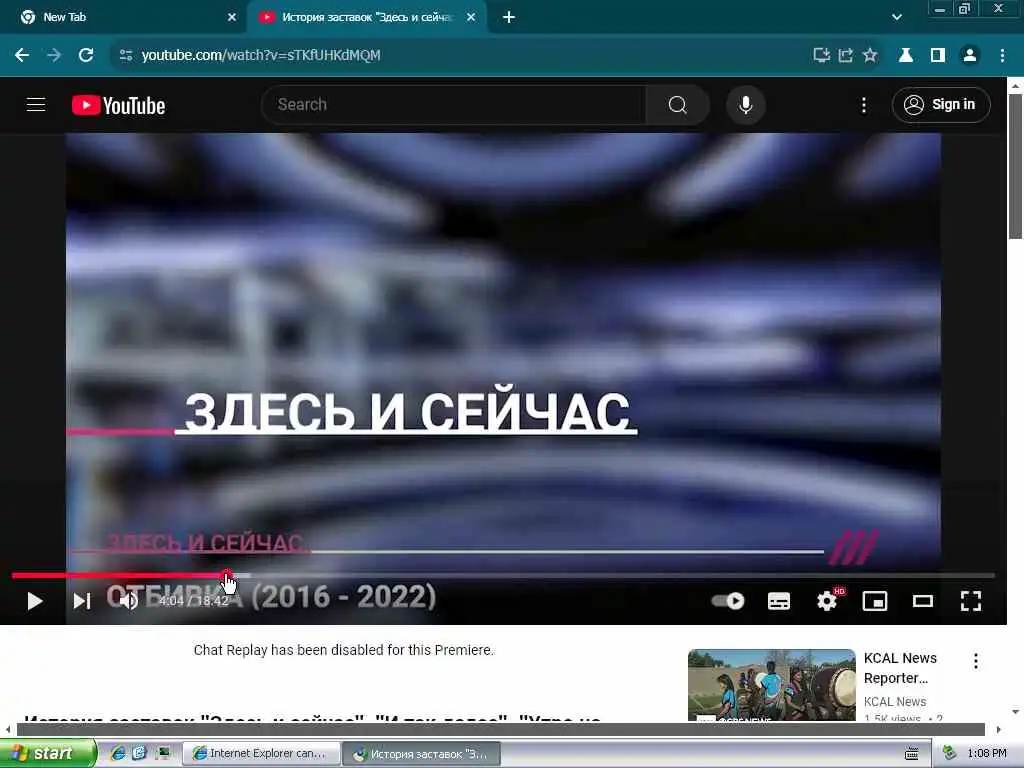Reload the YouTube page
The width and height of the screenshot is (1024, 768).
coord(86,56)
